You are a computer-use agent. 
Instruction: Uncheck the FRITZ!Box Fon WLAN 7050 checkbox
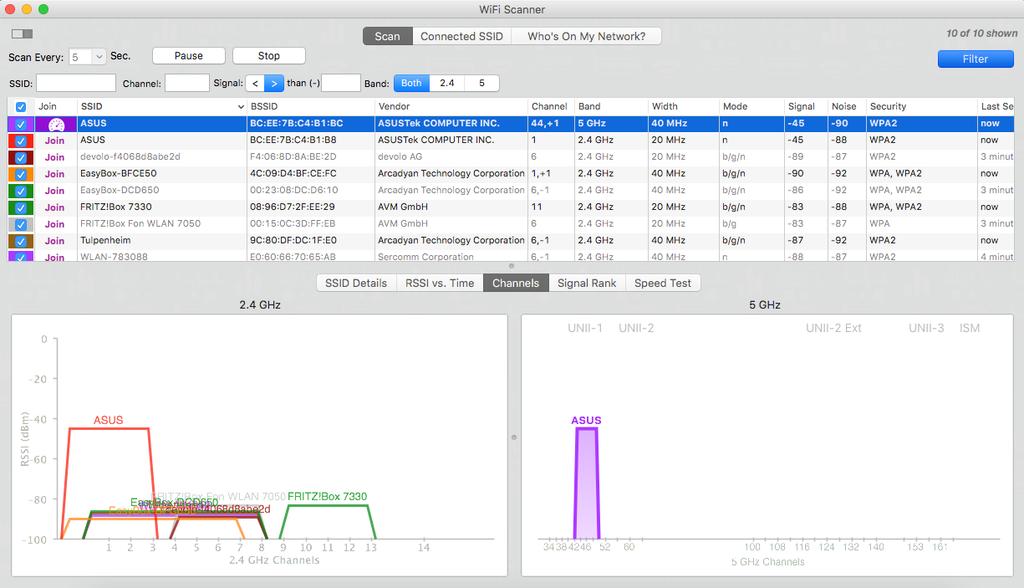pyautogui.click(x=21, y=224)
